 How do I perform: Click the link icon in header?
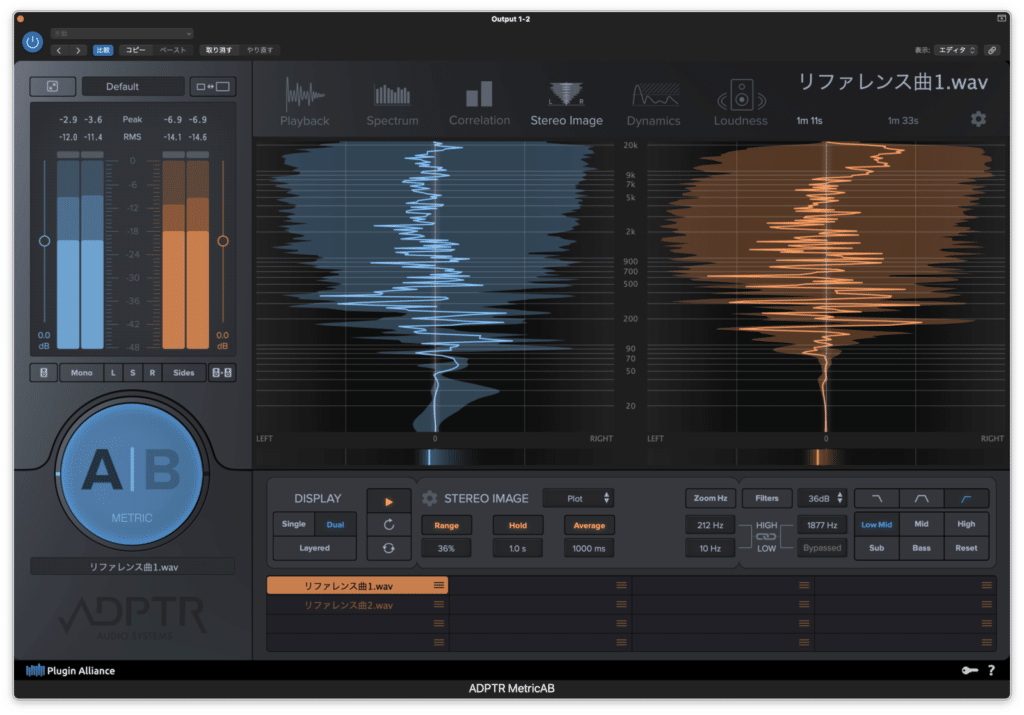click(992, 50)
